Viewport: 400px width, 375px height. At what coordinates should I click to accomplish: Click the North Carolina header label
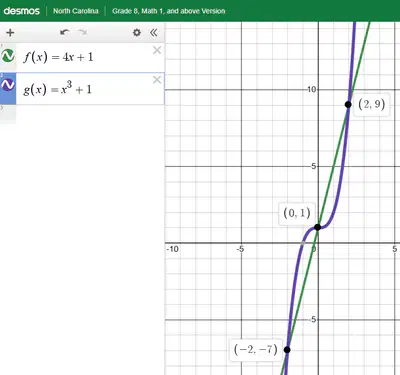pos(76,11)
